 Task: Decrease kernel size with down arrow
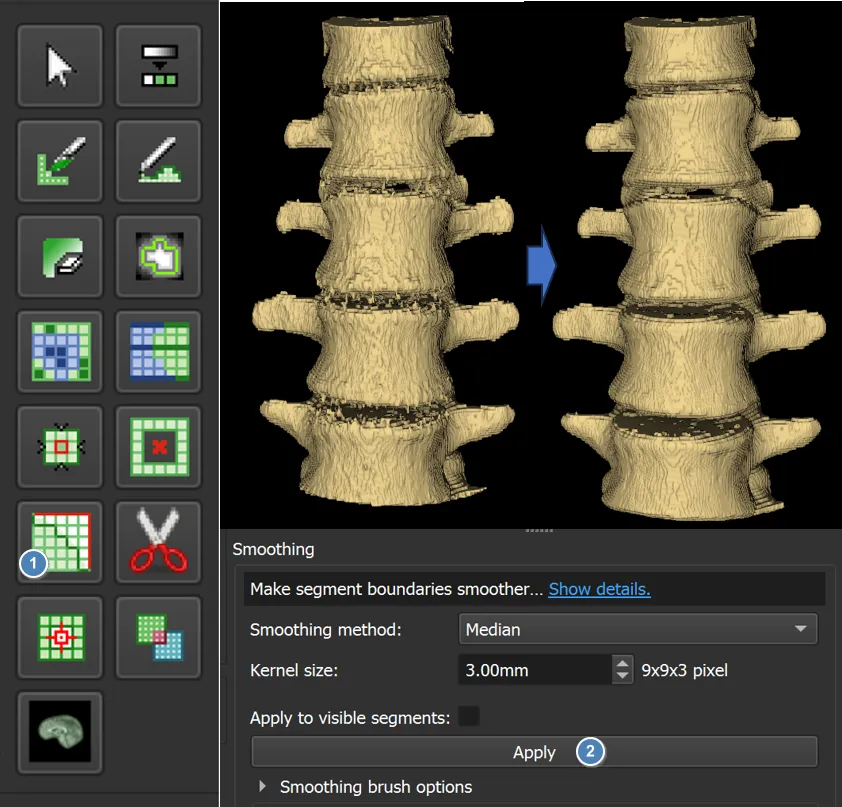(622, 676)
